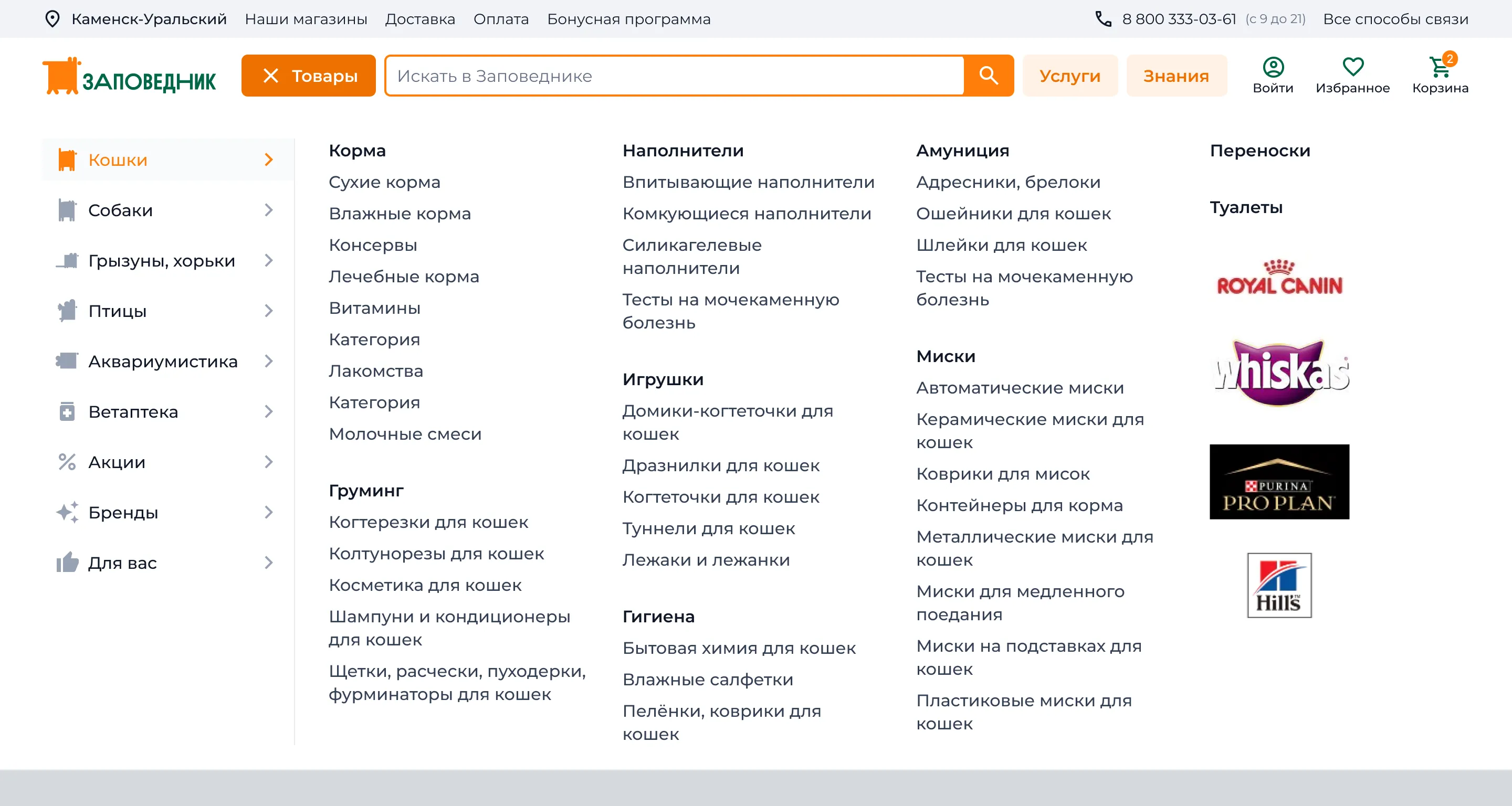Open Миски для медленного поедания link
The height and width of the screenshot is (806, 1512).
click(1020, 603)
